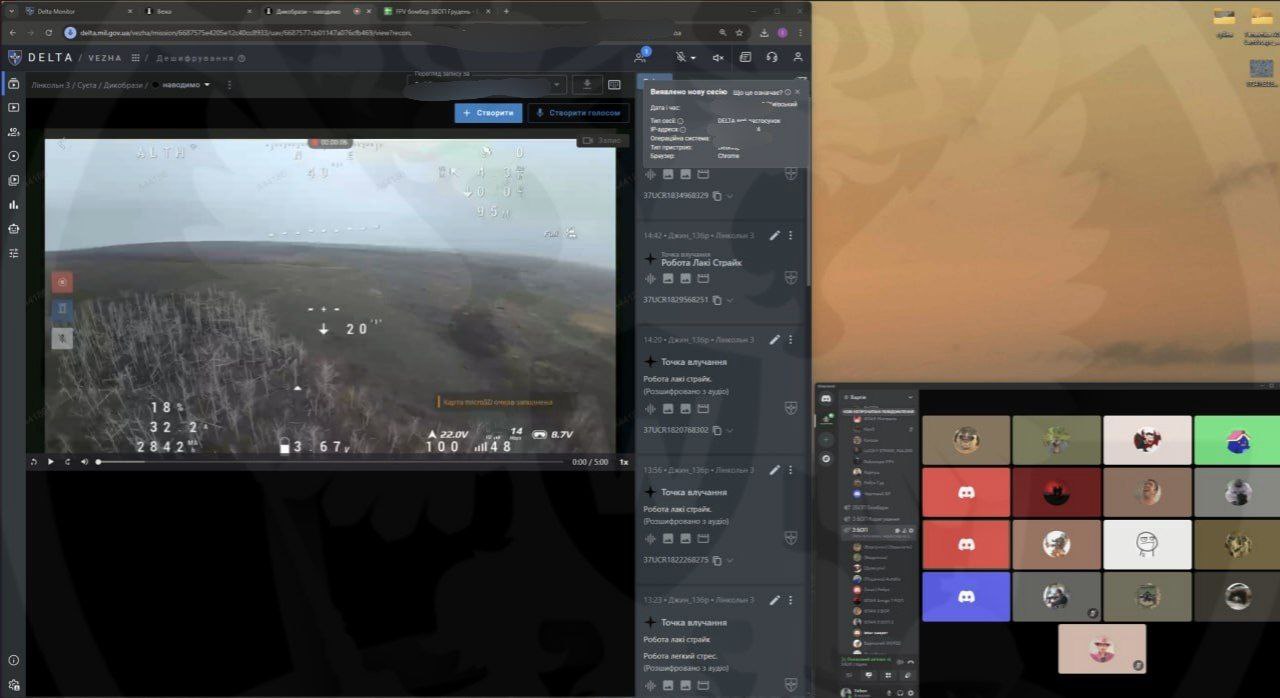Toggle the microphone mute in header
Image resolution: width=1280 pixels, height=698 pixels.
[x=680, y=58]
